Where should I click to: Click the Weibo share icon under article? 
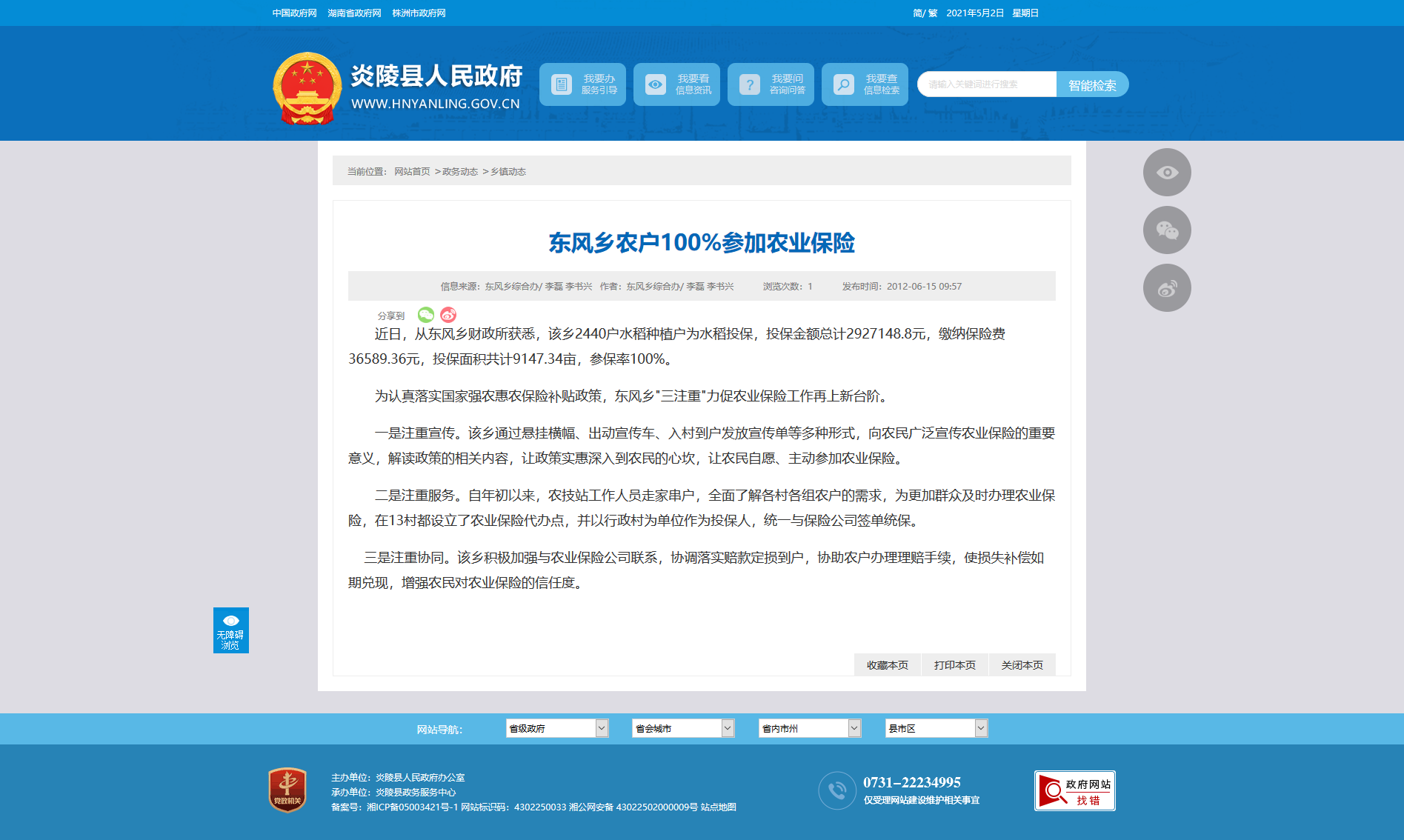click(448, 315)
